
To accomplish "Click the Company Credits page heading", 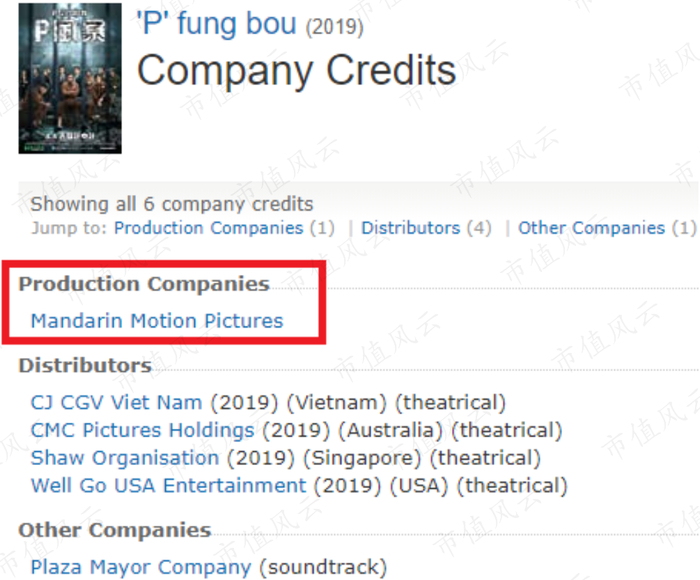I will pos(296,70).
